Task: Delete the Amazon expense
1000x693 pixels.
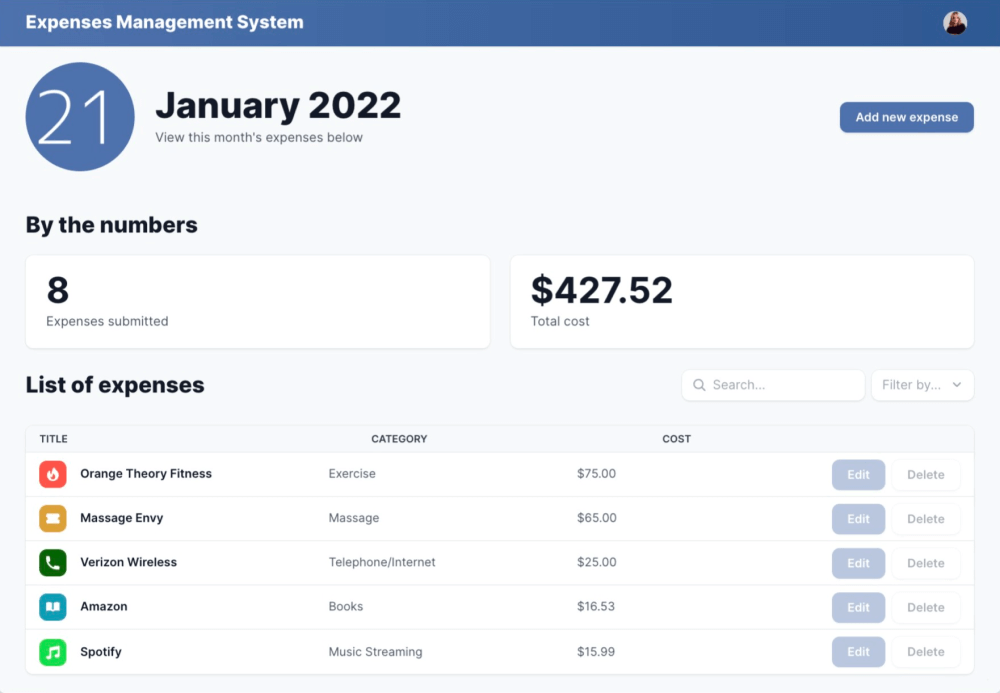Action: (x=925, y=608)
